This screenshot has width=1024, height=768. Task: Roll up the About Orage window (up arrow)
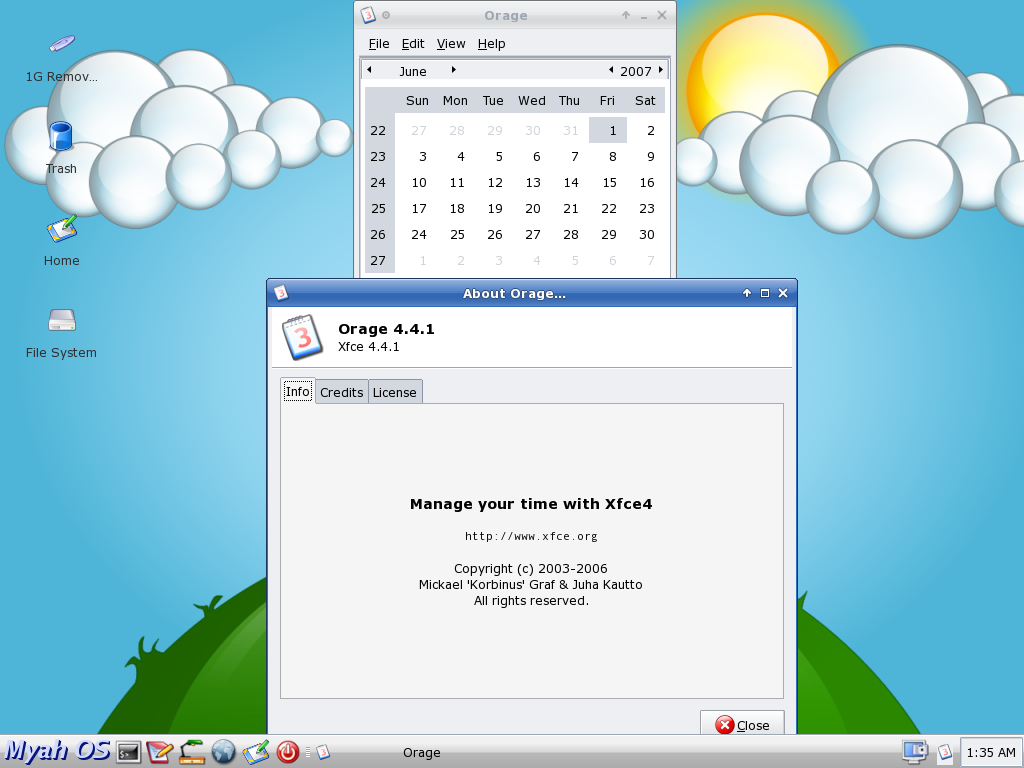pos(746,293)
